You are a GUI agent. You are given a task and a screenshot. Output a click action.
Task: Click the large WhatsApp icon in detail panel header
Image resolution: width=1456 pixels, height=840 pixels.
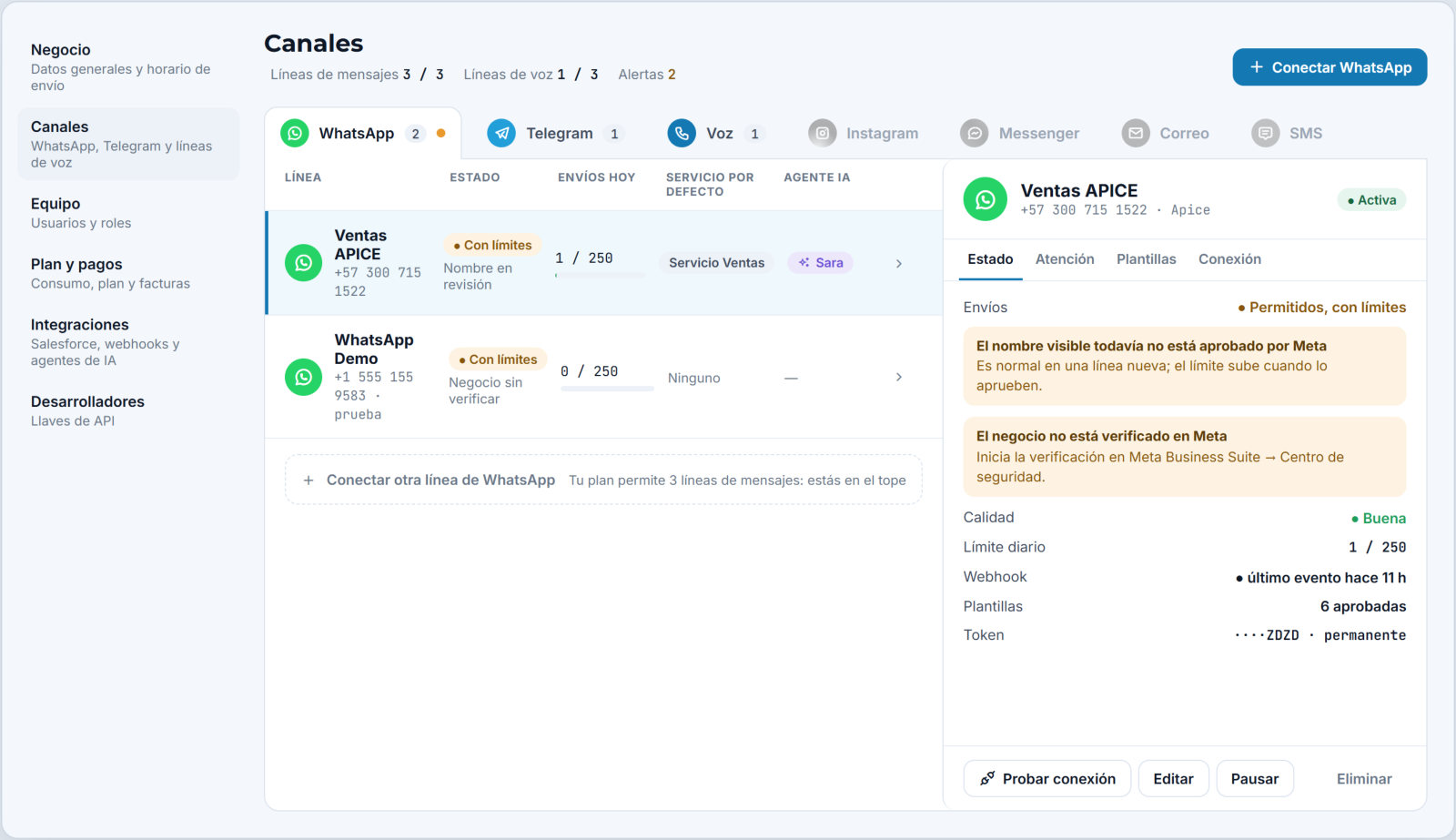pyautogui.click(x=986, y=199)
